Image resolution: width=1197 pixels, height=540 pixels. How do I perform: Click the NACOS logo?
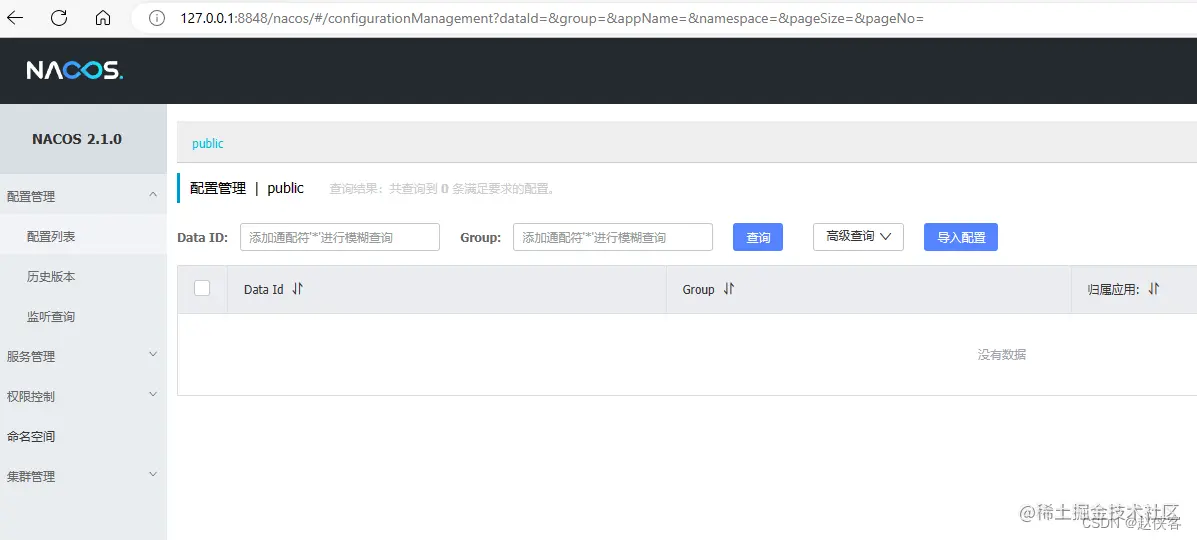pyautogui.click(x=74, y=71)
